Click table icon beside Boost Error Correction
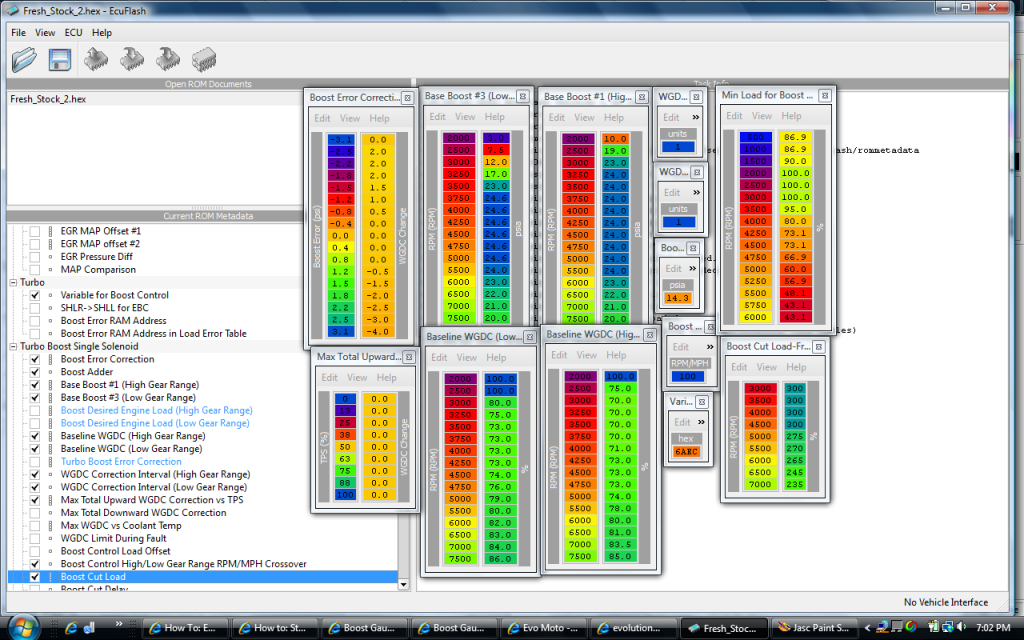The image size is (1024, 640). [x=50, y=359]
